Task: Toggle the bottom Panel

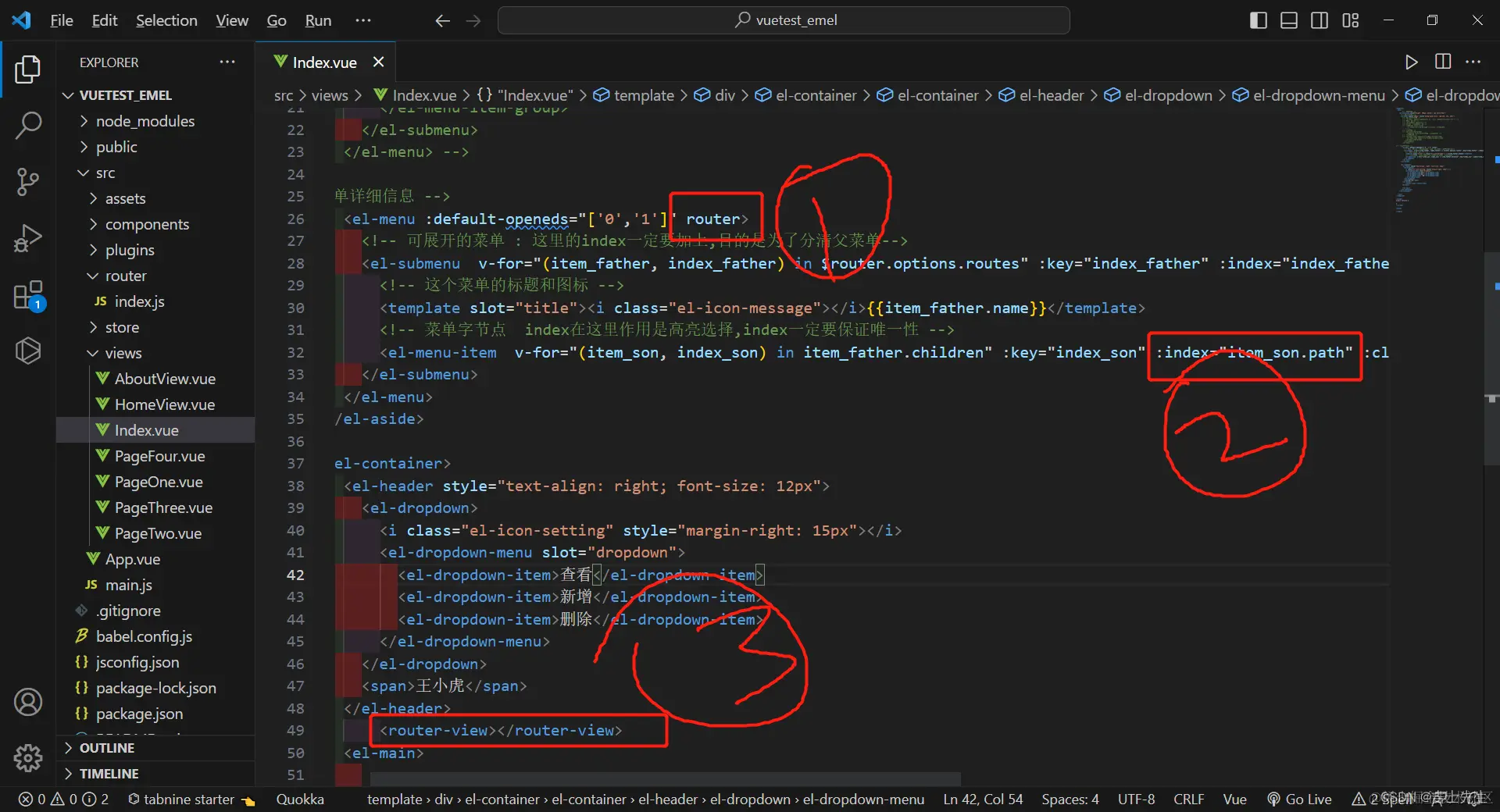Action: tap(1289, 20)
